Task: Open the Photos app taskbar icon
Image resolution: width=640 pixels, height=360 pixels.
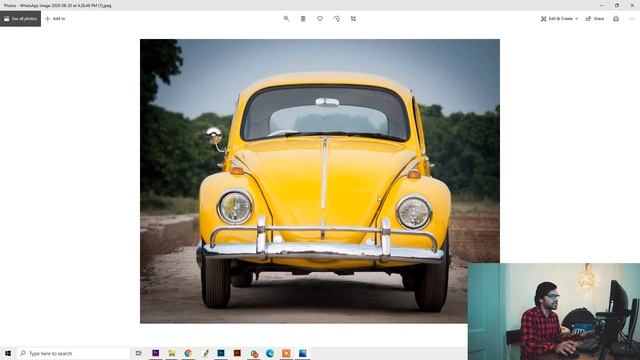Action: [x=302, y=353]
